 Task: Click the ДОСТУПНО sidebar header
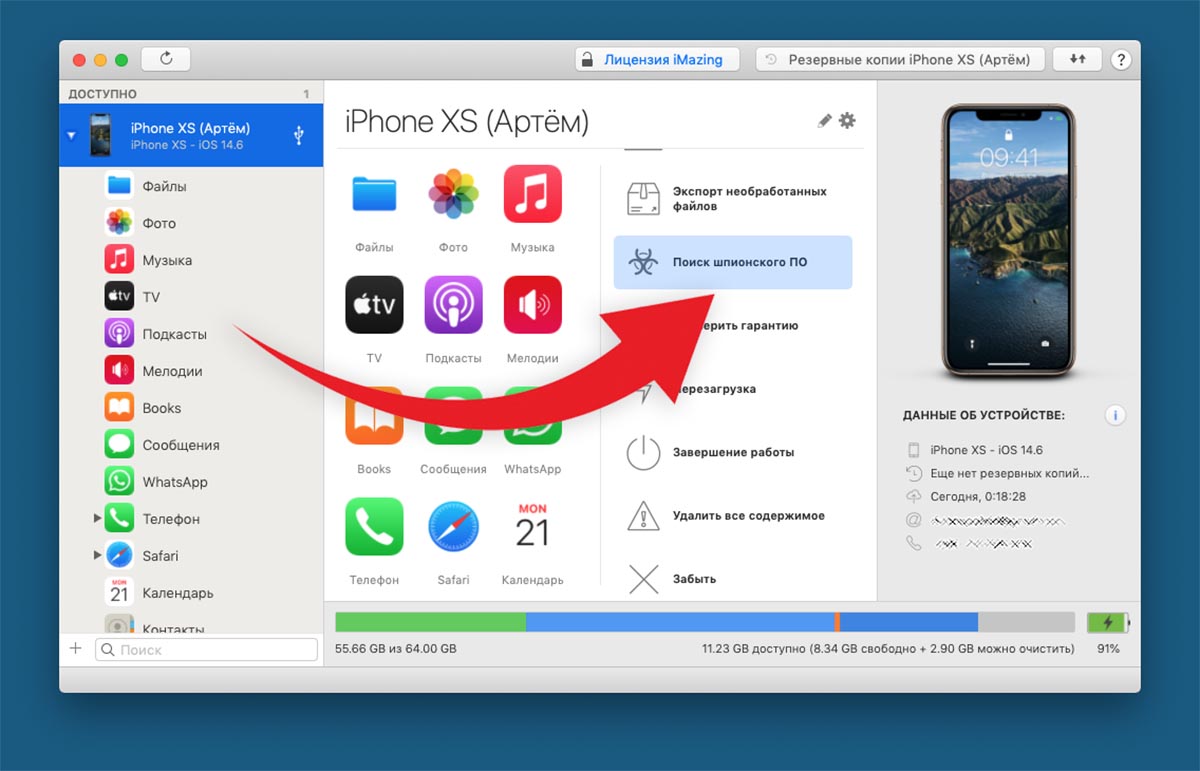[x=101, y=94]
